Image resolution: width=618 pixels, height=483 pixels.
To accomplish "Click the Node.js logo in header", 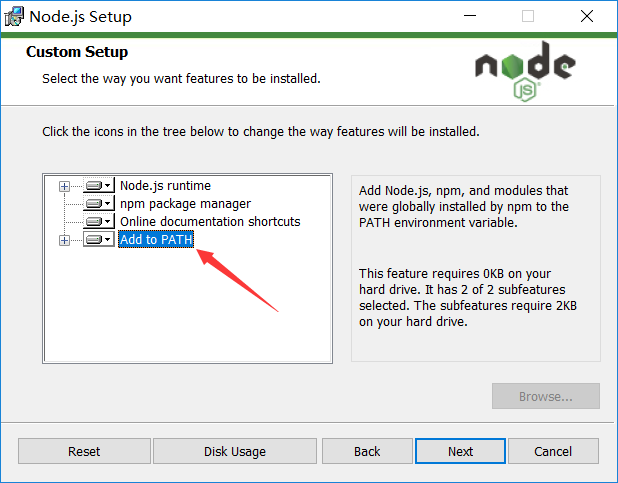I will click(x=525, y=71).
